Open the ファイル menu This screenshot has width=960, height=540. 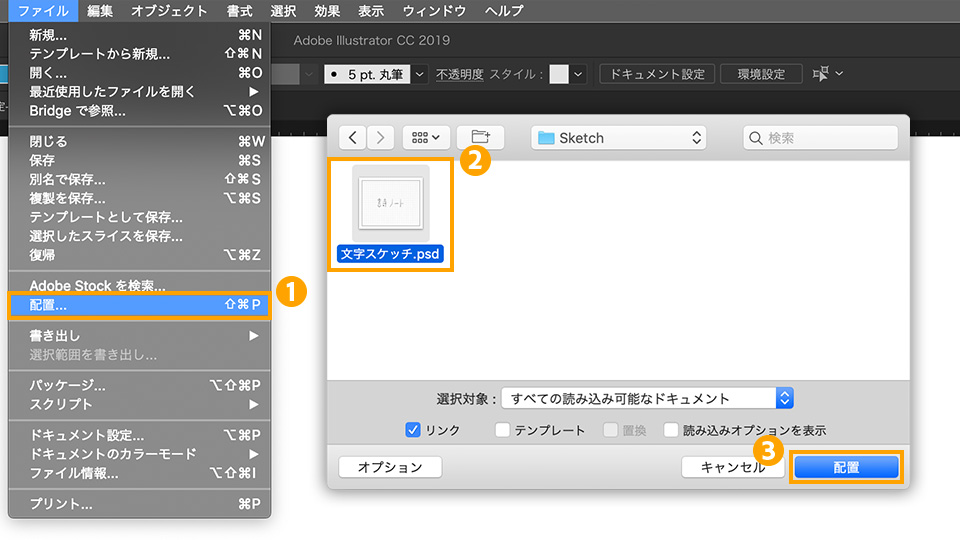(43, 11)
